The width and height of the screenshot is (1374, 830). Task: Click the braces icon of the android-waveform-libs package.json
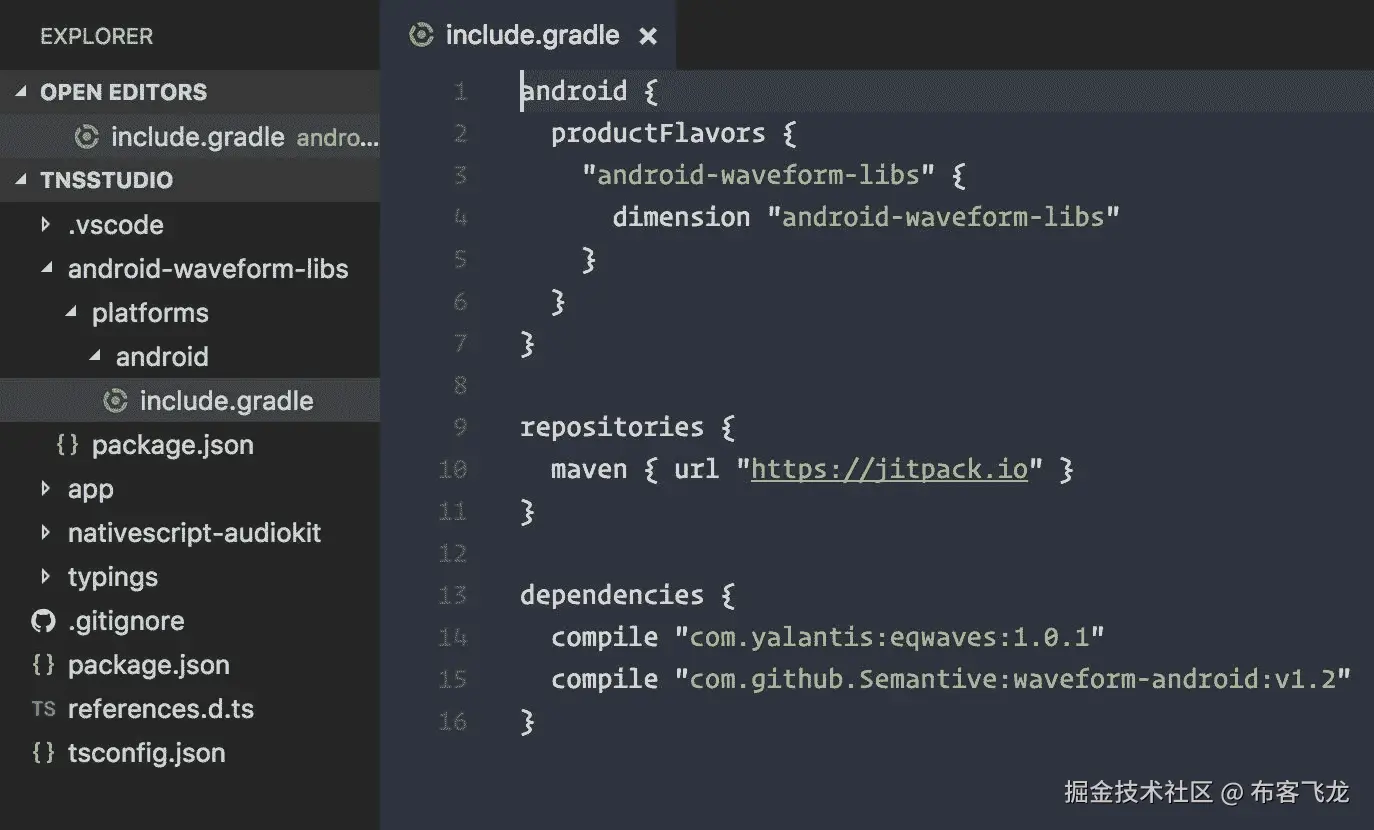coord(67,445)
